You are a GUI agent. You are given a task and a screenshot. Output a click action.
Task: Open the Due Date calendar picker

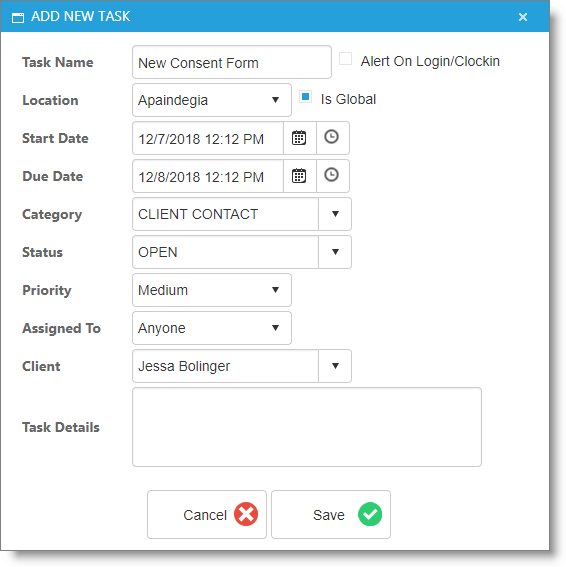(299, 176)
